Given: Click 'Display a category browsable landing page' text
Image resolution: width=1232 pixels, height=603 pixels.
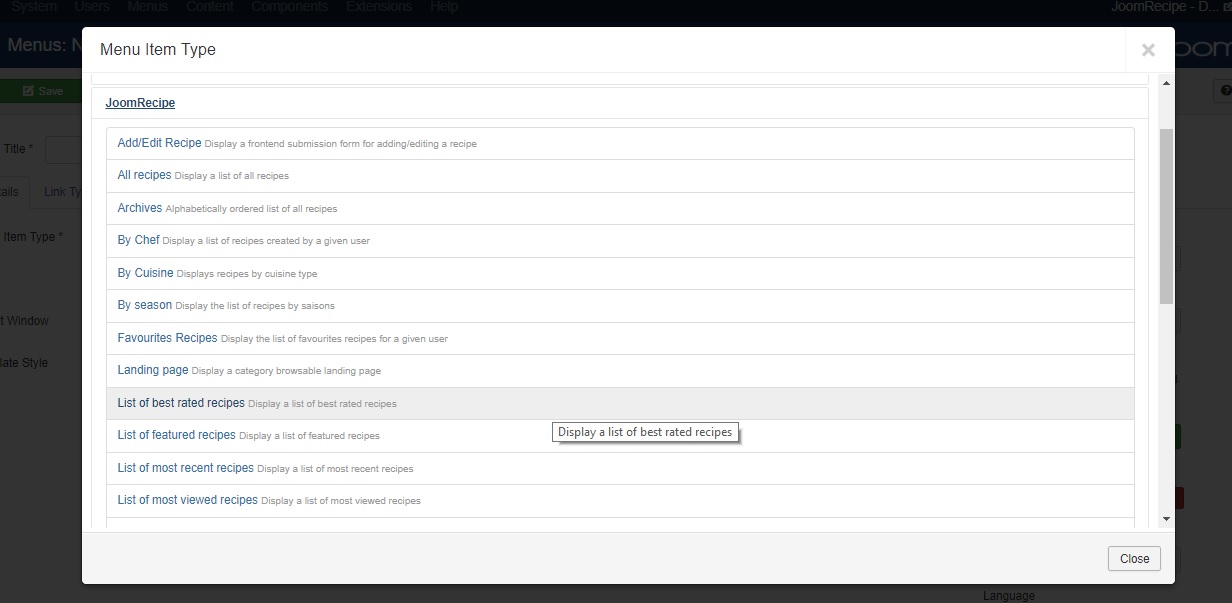Looking at the screenshot, I should tap(286, 371).
